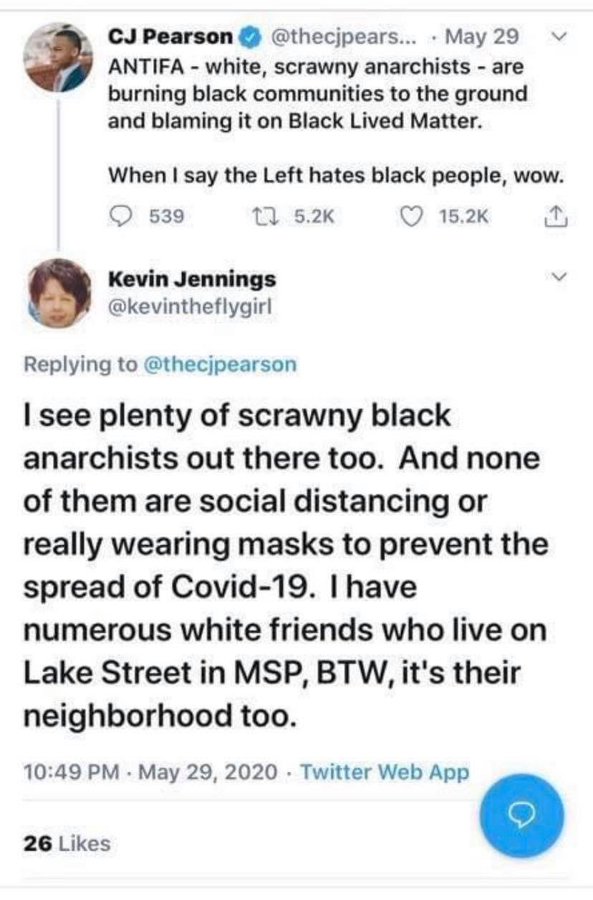Open the @kevintheflygirl handle
593x900 pixels.
(190, 307)
